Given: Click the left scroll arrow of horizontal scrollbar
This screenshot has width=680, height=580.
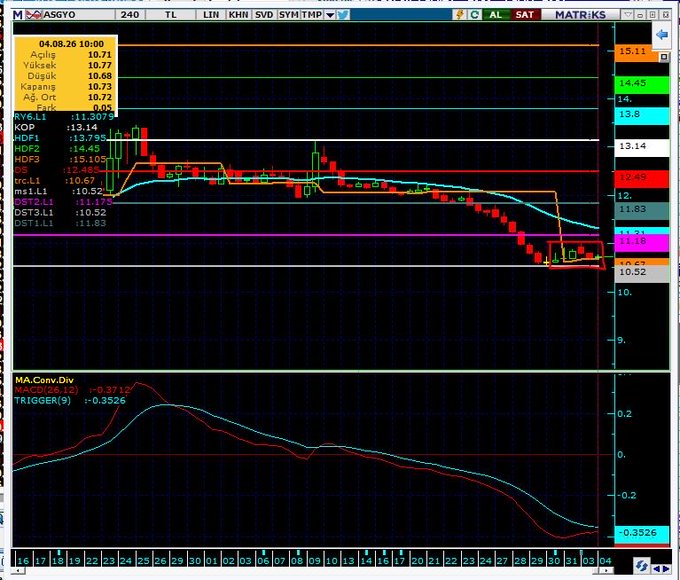Looking at the screenshot, I should (17, 571).
